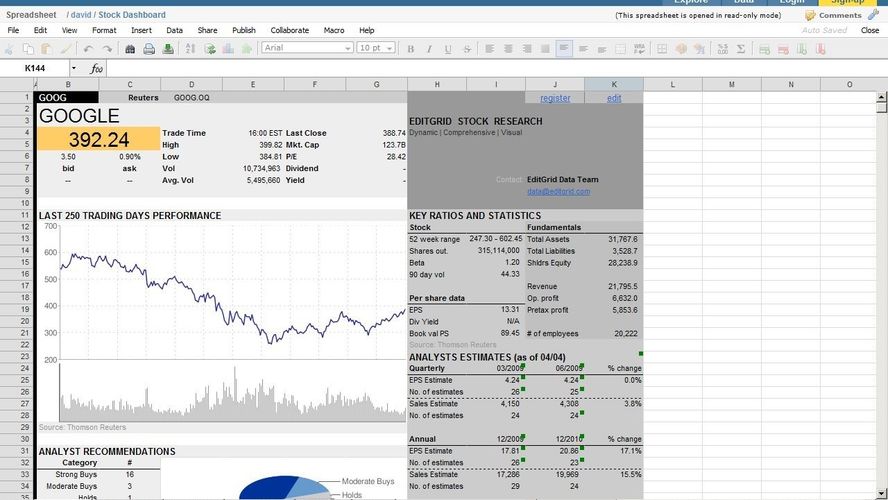Click the david breadcrumb link
The image size is (888, 500).
click(80, 15)
